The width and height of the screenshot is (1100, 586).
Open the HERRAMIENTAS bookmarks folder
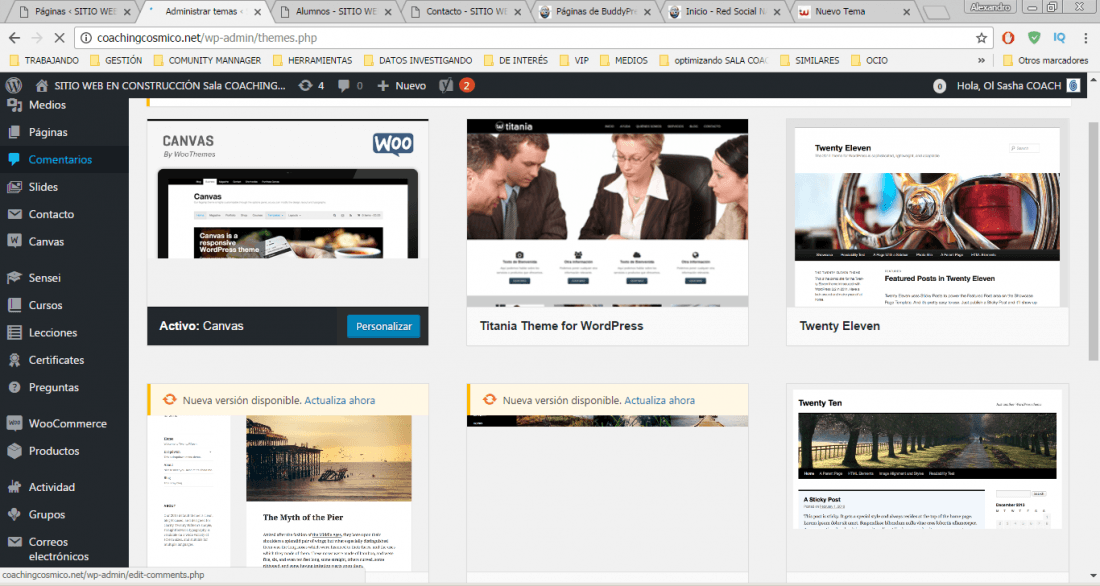[x=312, y=60]
